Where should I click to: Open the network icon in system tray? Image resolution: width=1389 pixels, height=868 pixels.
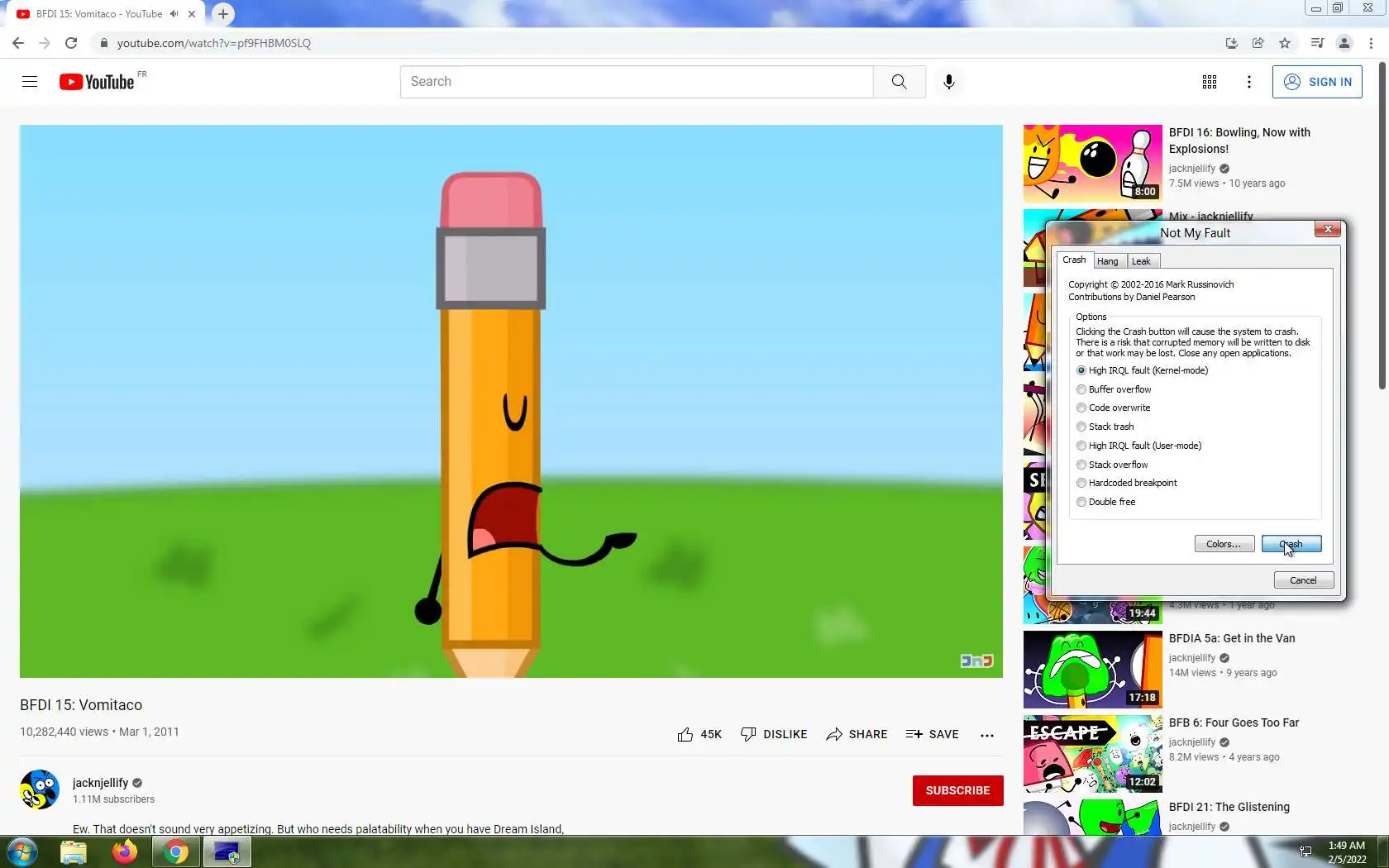(x=1305, y=851)
